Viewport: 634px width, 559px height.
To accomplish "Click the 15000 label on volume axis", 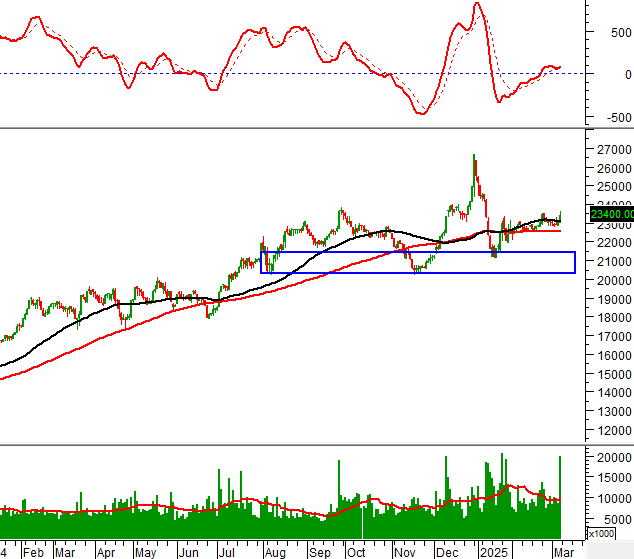I will point(614,478).
